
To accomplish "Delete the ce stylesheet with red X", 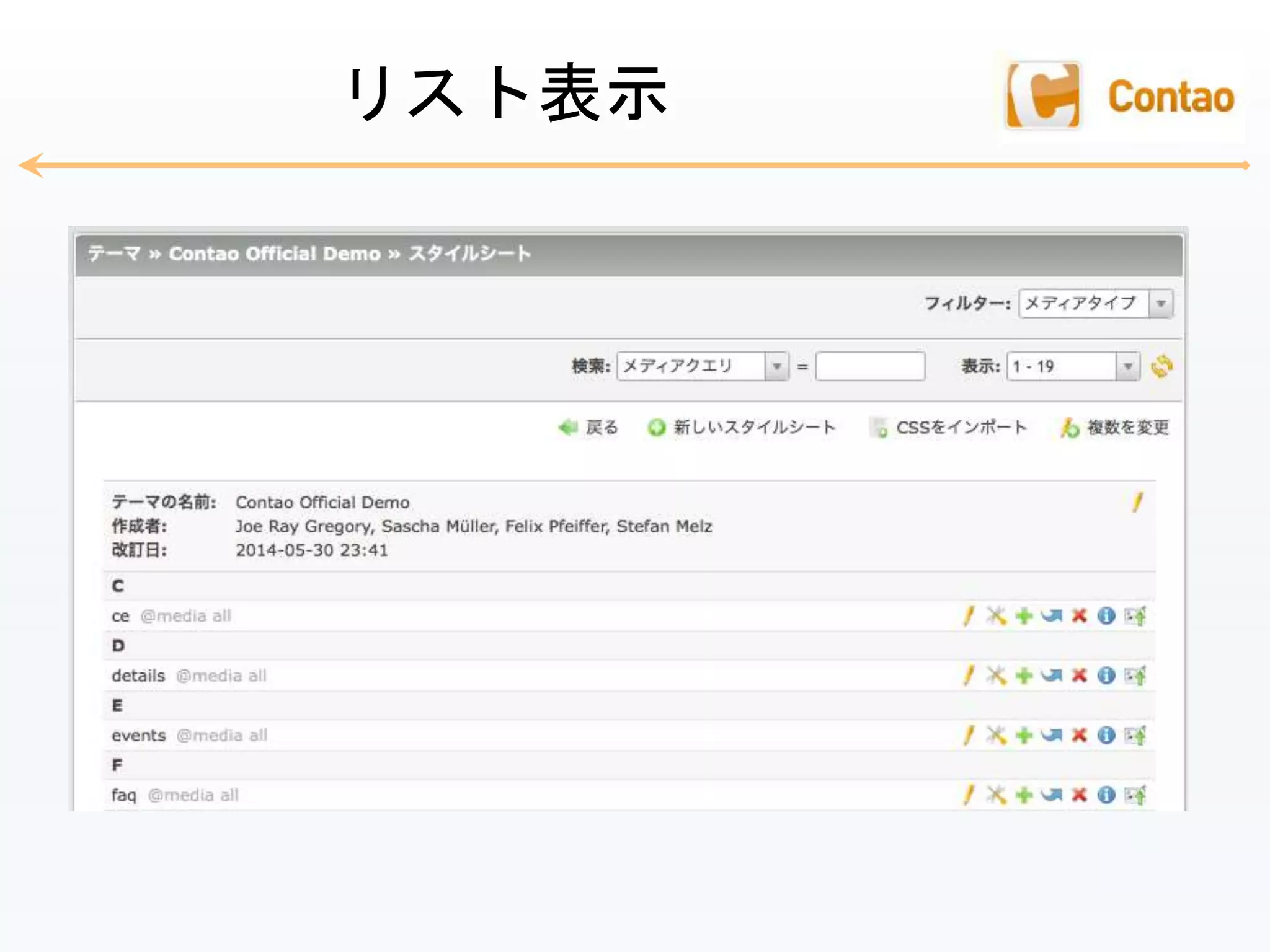I will [x=1080, y=616].
